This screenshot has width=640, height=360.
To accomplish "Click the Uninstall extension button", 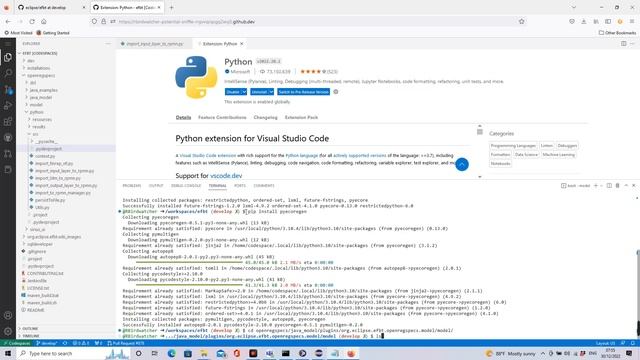I will click(259, 92).
